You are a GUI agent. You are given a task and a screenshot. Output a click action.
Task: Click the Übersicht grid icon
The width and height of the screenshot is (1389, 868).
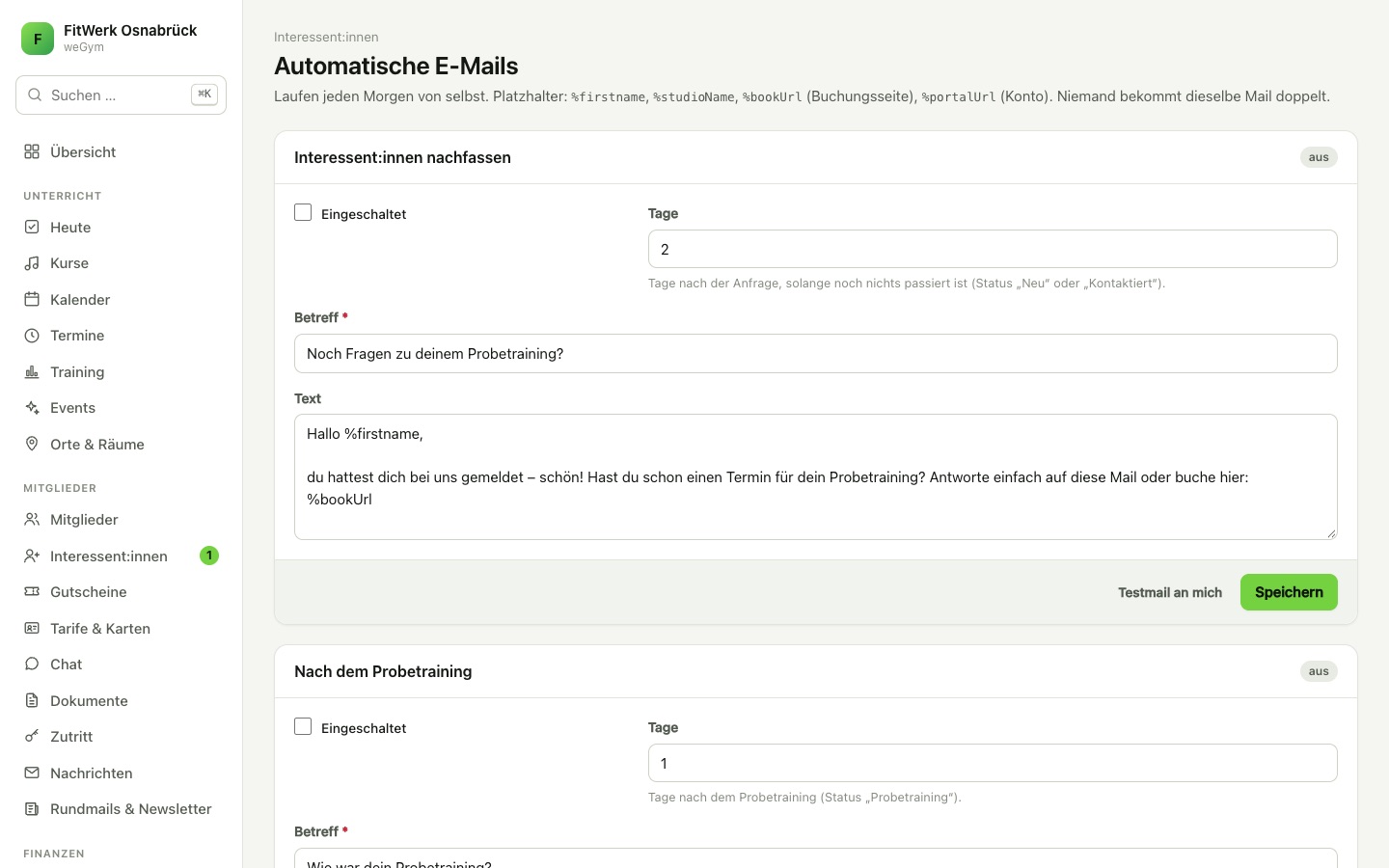click(32, 151)
